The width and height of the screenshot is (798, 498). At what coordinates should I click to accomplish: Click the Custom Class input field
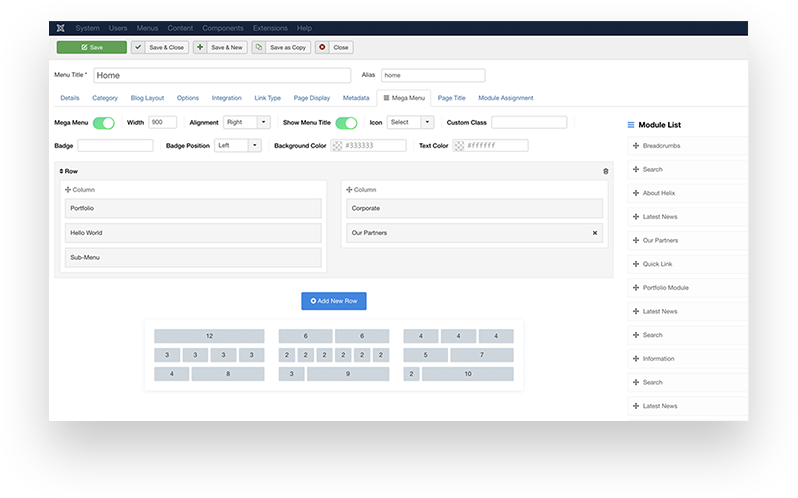[528, 122]
